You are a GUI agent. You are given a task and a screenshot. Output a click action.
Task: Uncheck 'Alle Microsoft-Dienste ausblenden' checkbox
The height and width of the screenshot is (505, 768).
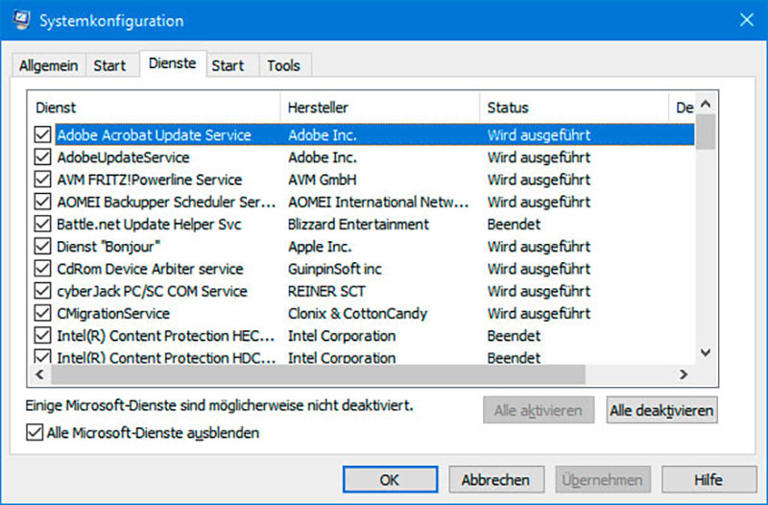36,433
